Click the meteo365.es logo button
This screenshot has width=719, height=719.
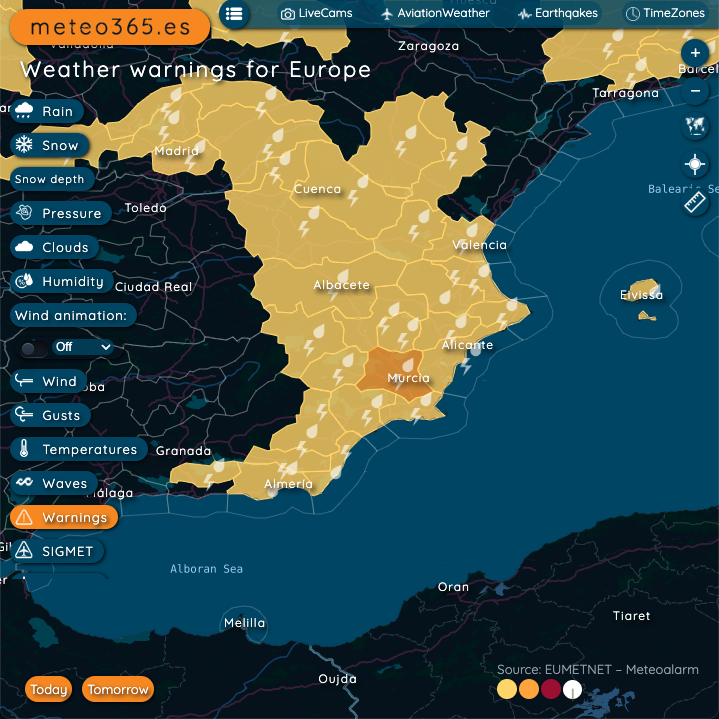[110, 27]
